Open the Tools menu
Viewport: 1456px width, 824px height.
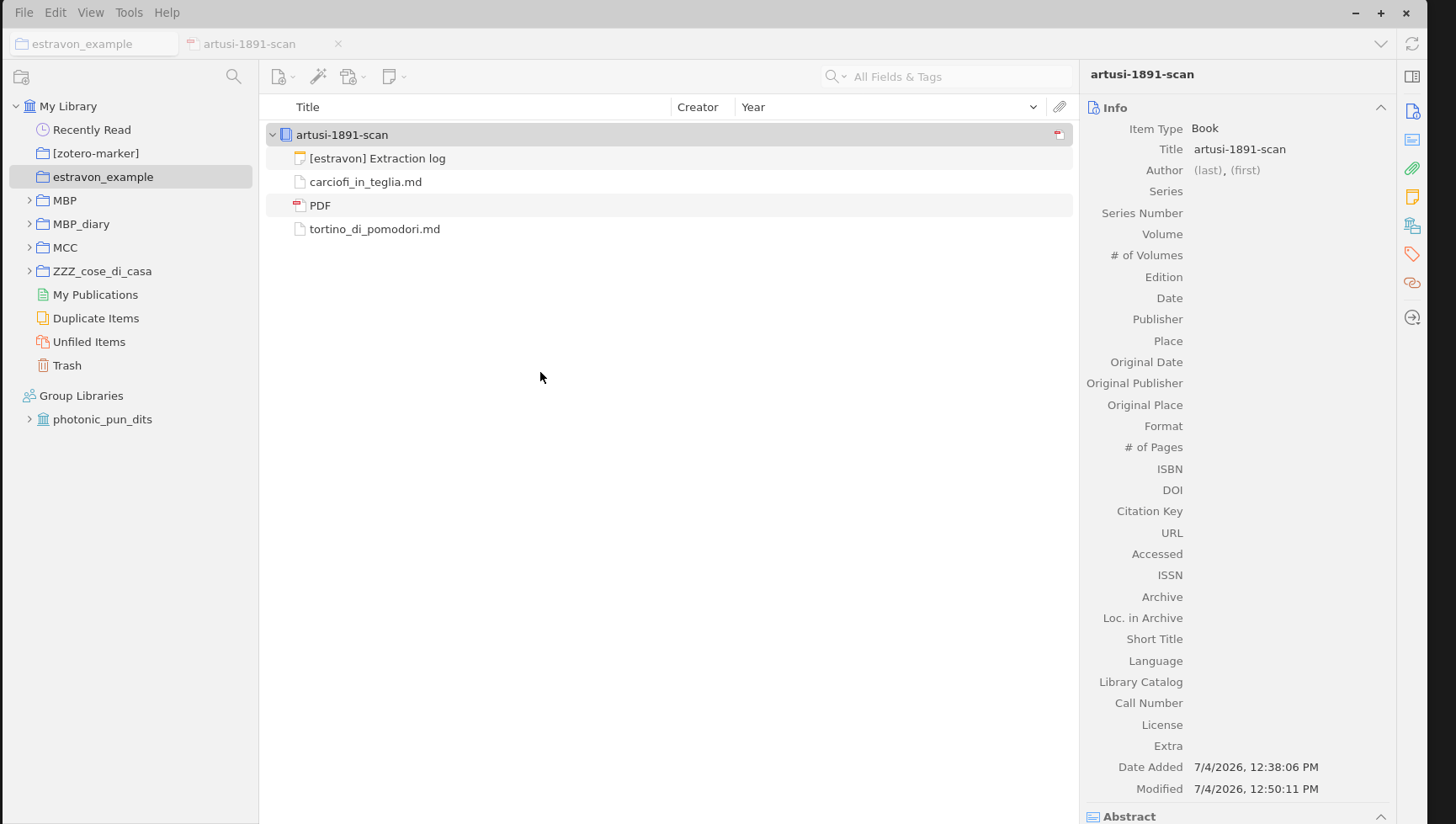pyautogui.click(x=129, y=13)
